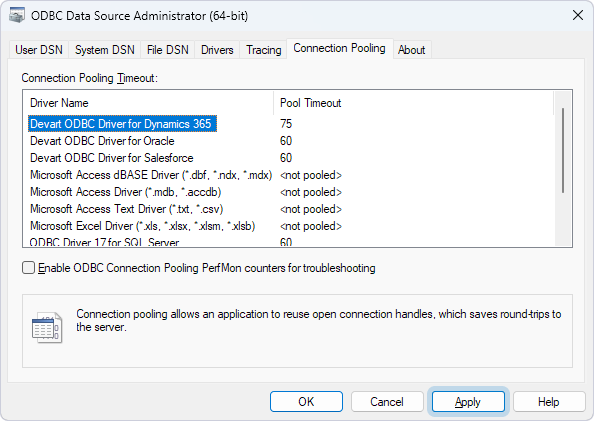The width and height of the screenshot is (594, 421).
Task: Select Devart ODBC Driver for Dynamics 365
Action: [x=122, y=124]
